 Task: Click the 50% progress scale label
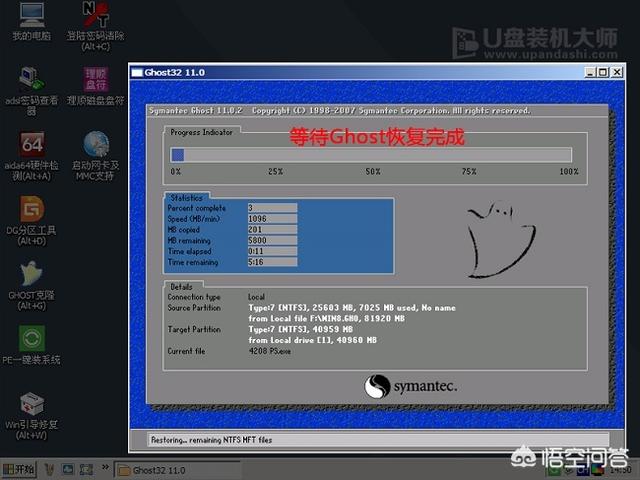click(x=373, y=172)
